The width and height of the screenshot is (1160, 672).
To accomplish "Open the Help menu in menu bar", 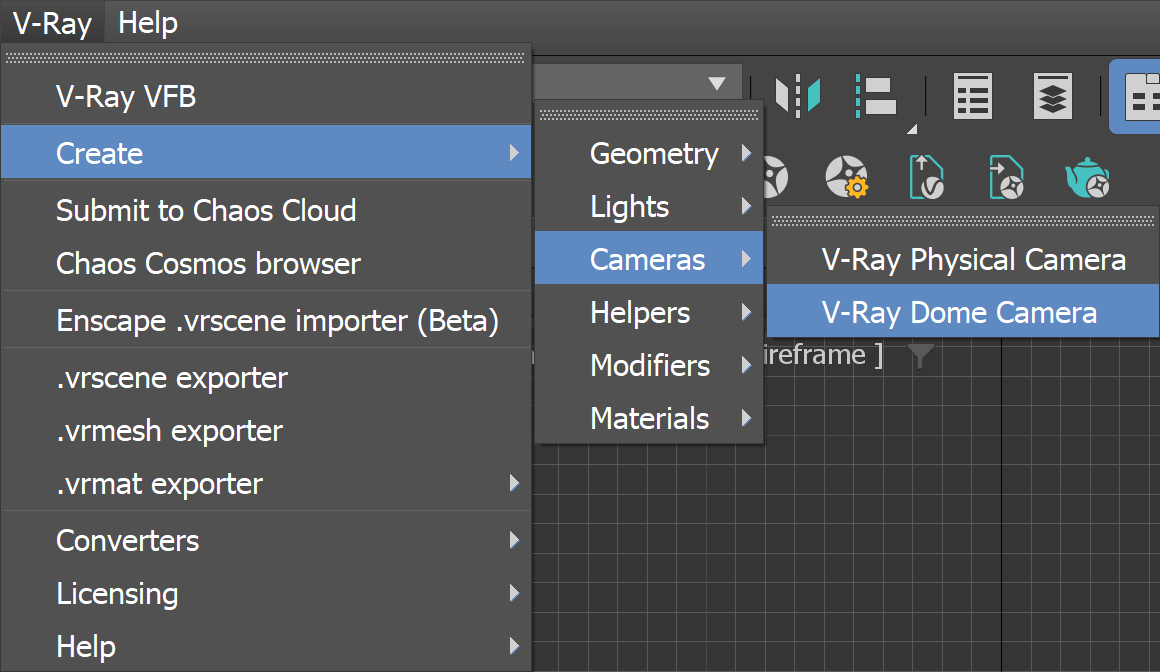I will pos(148,23).
